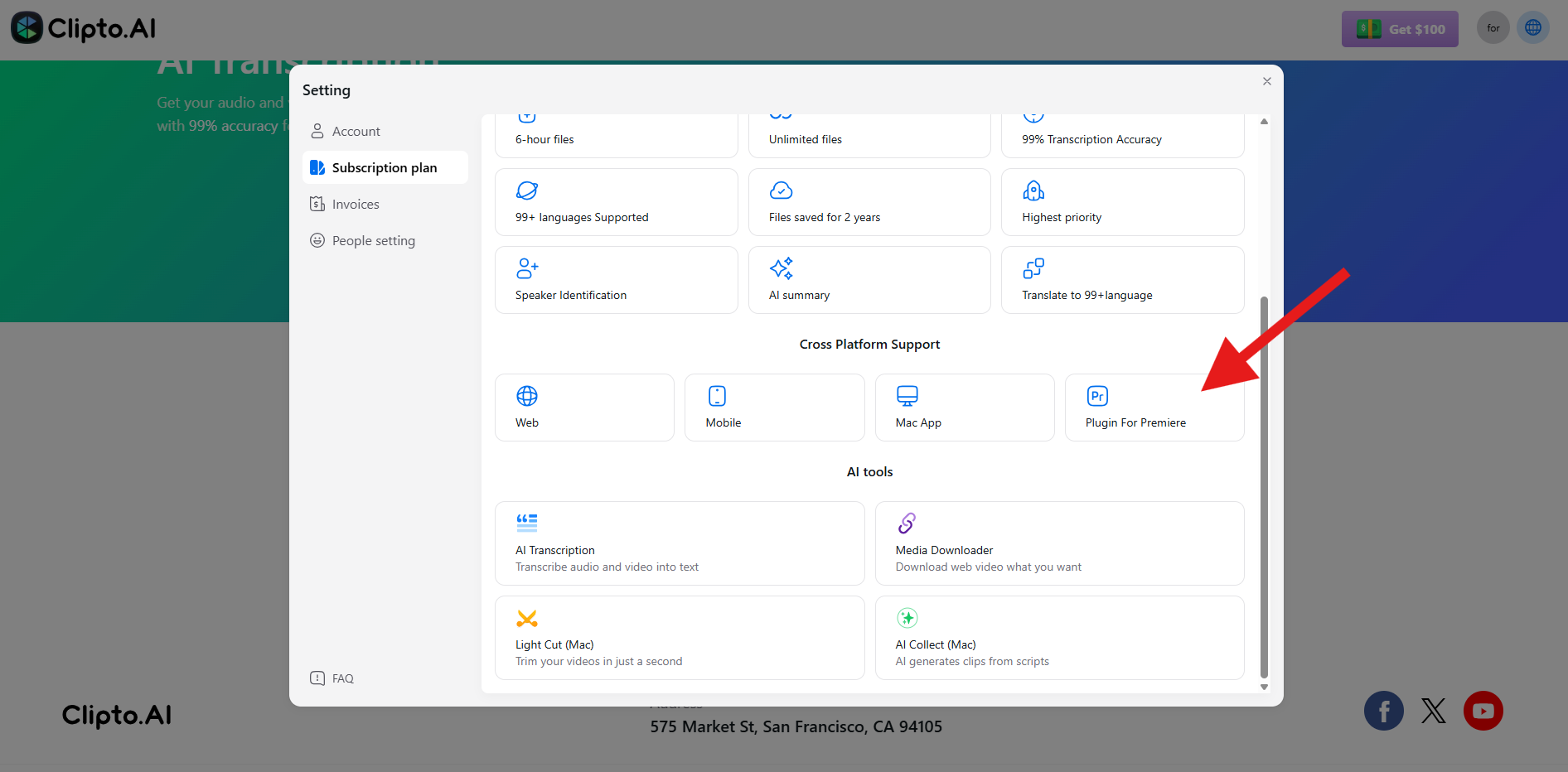Click the scrollbar up arrow
This screenshot has height=772, width=1568.
coord(1264,122)
